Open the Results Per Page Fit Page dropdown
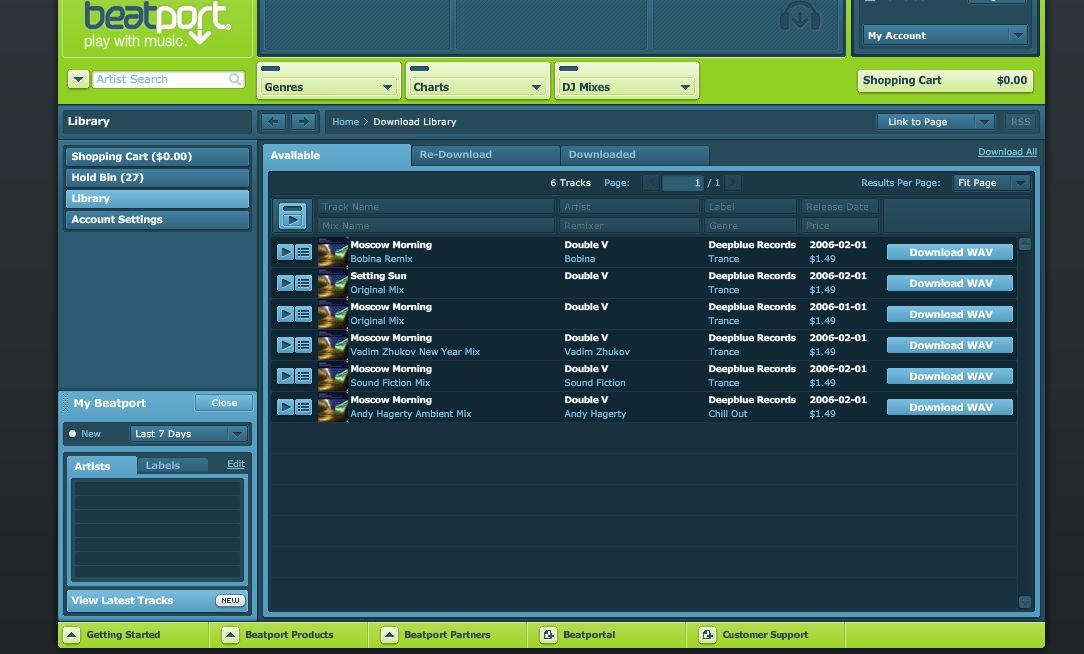This screenshot has height=654, width=1084. (991, 183)
